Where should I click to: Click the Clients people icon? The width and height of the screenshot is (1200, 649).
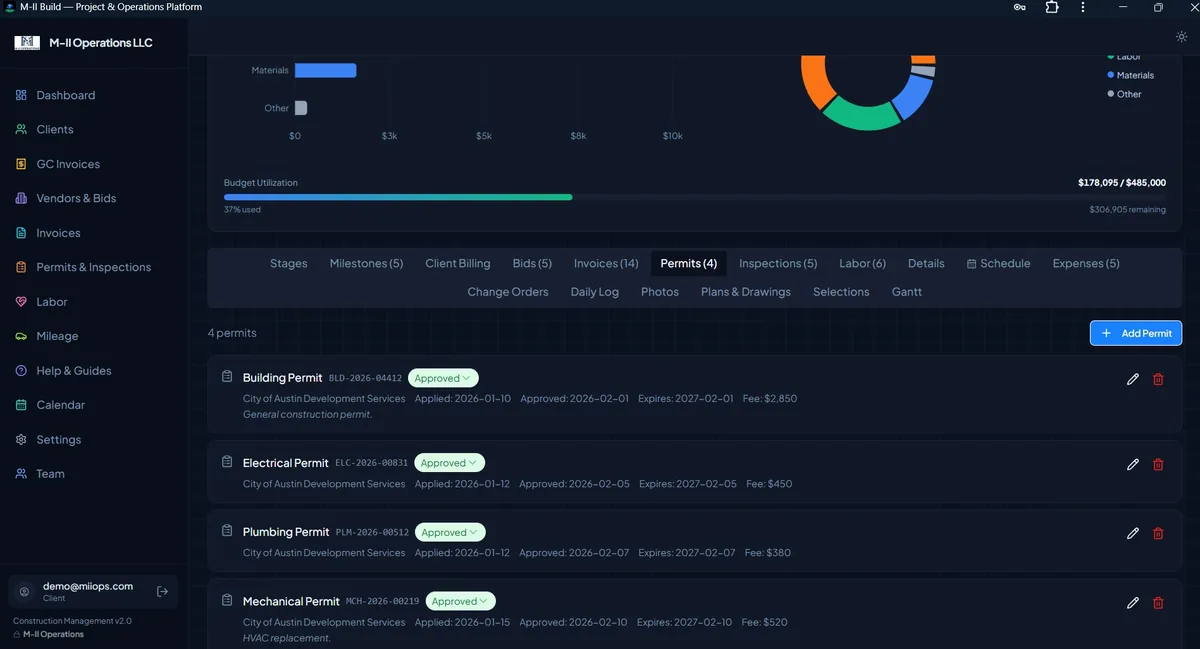[x=21, y=129]
